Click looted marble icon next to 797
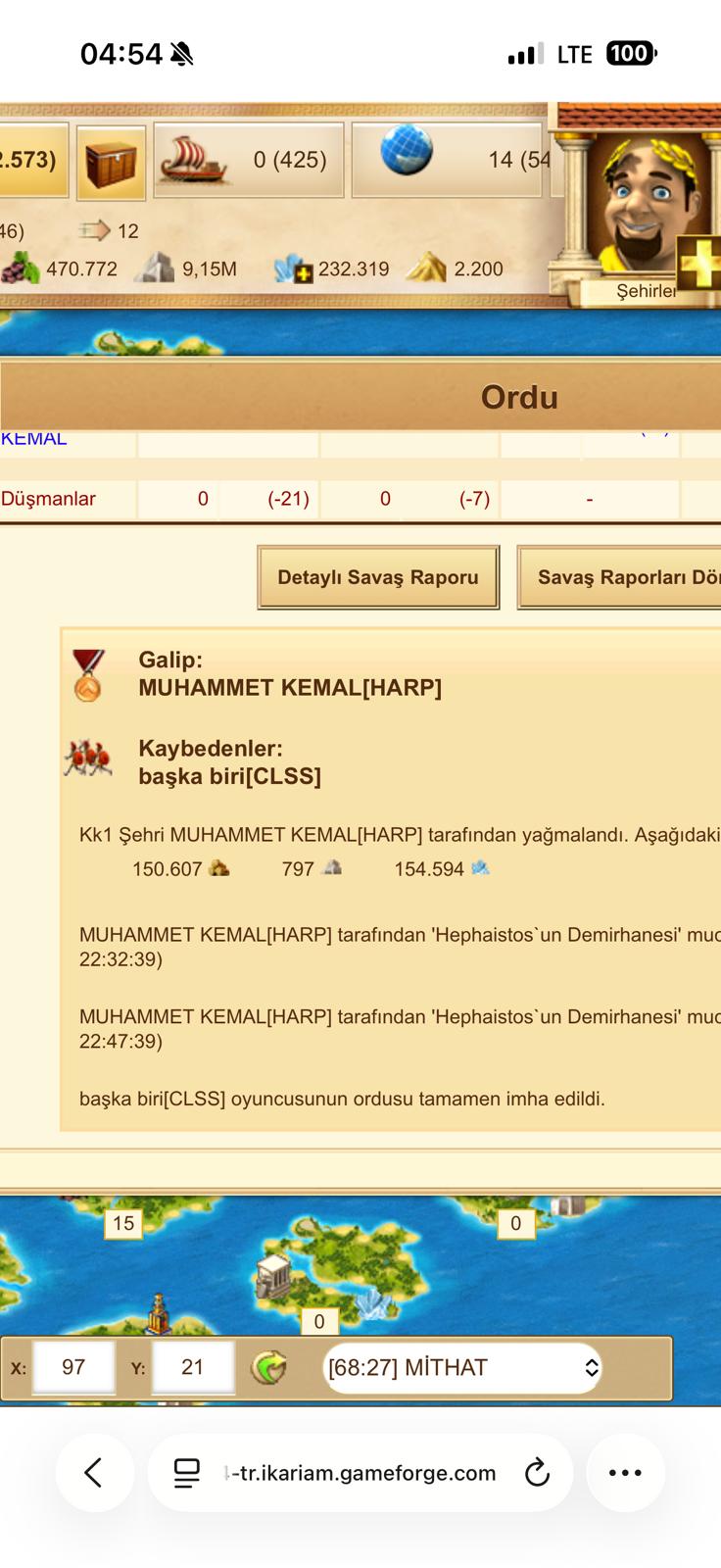721x1568 pixels. pyautogui.click(x=332, y=867)
